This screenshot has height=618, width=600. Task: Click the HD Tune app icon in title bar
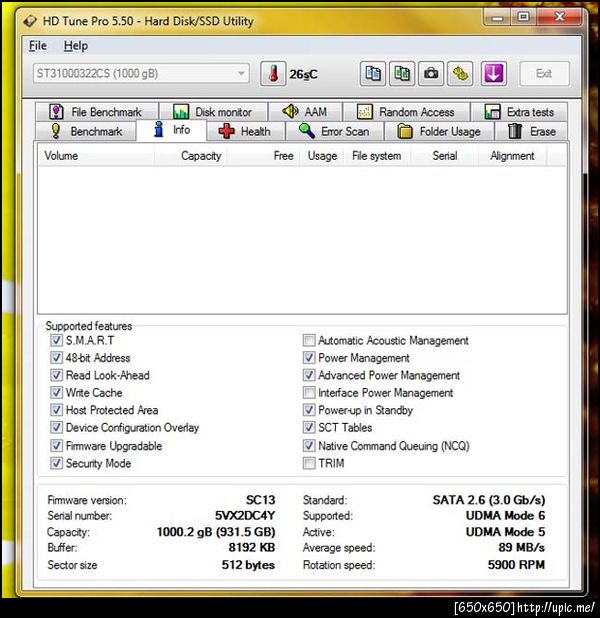coord(30,21)
